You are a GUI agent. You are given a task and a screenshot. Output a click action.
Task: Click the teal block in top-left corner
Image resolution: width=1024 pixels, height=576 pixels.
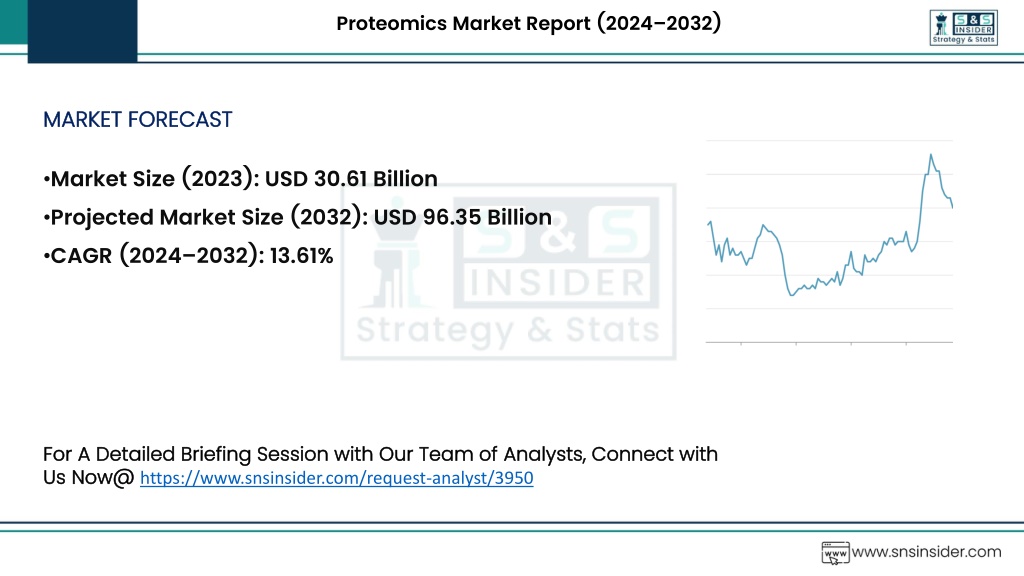(x=14, y=22)
